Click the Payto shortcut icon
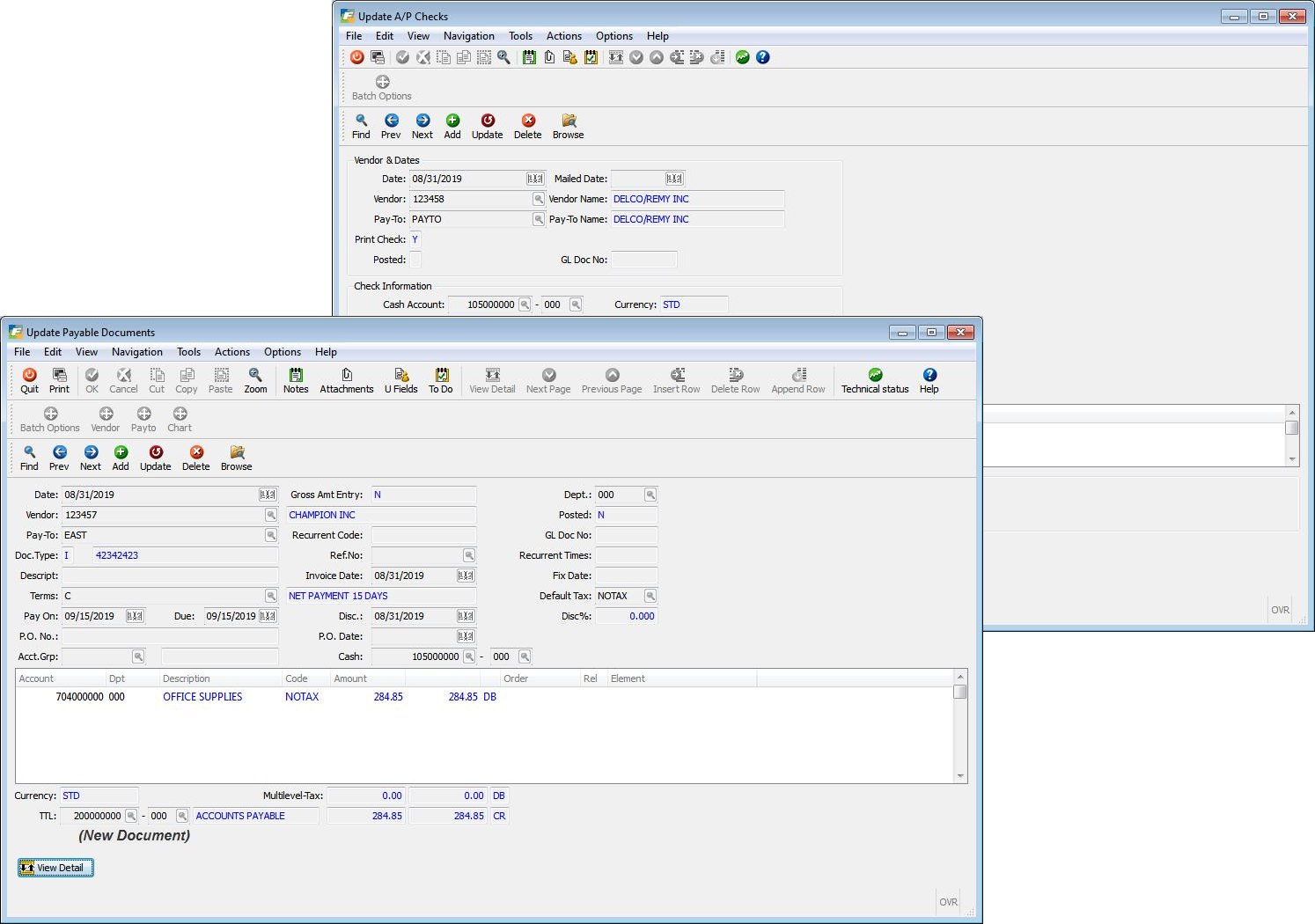This screenshot has height=924, width=1315. [143, 418]
